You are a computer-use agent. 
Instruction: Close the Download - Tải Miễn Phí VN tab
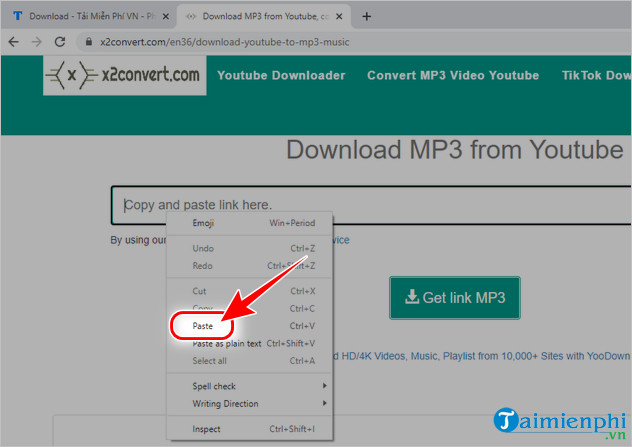coord(166,17)
